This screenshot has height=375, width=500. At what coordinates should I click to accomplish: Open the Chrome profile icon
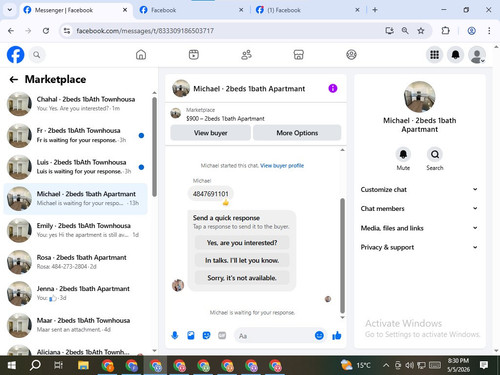click(471, 31)
